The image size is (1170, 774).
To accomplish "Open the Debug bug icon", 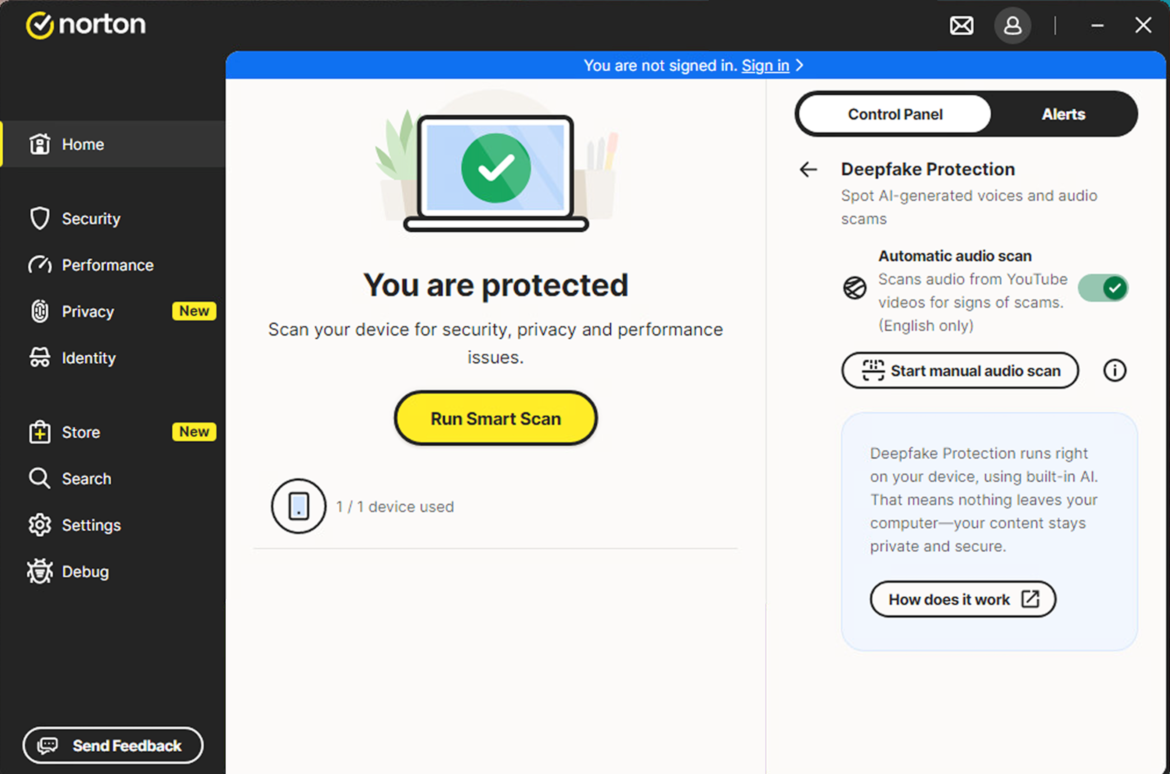I will (39, 571).
